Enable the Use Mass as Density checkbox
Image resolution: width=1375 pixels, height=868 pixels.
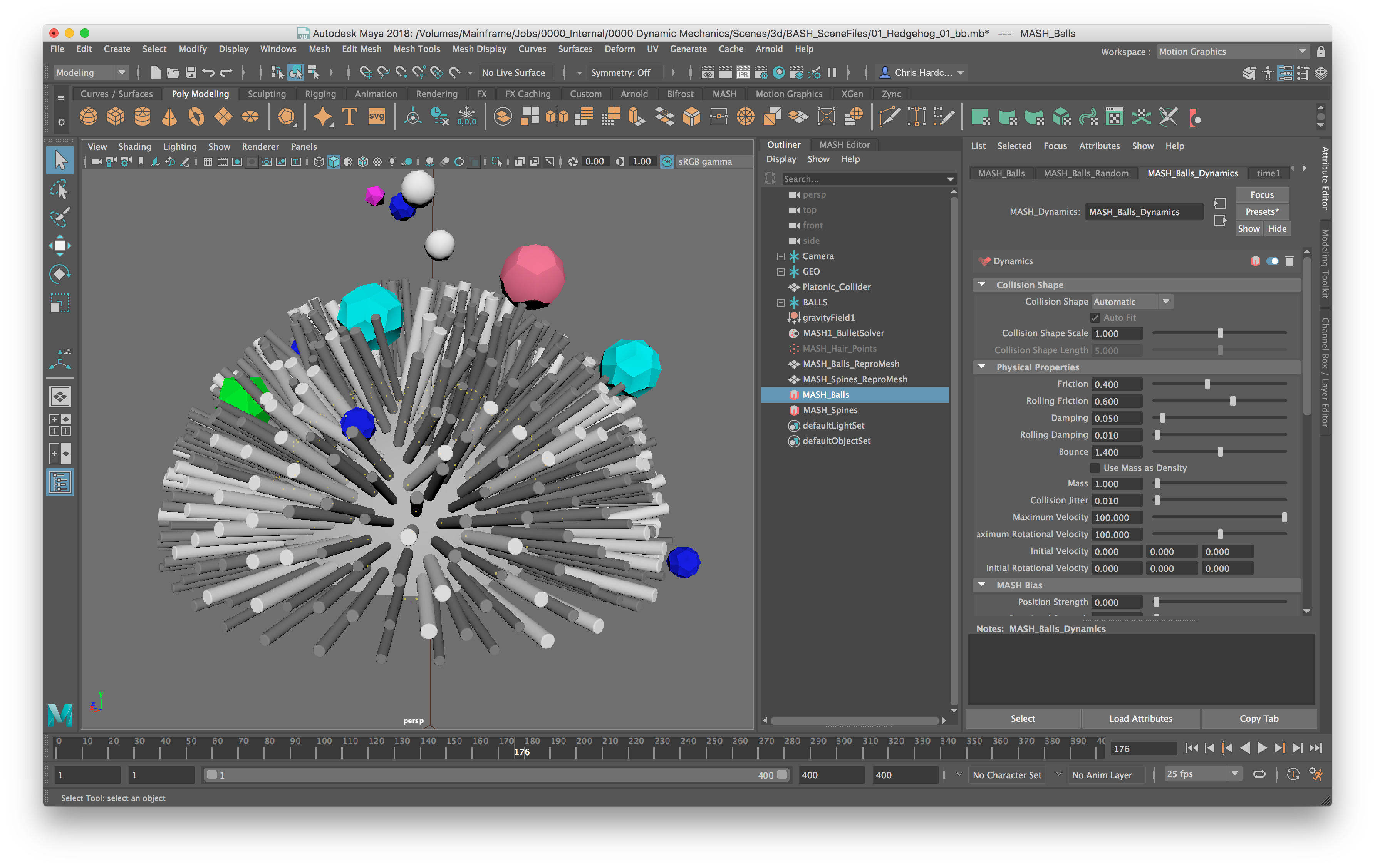pos(1095,468)
